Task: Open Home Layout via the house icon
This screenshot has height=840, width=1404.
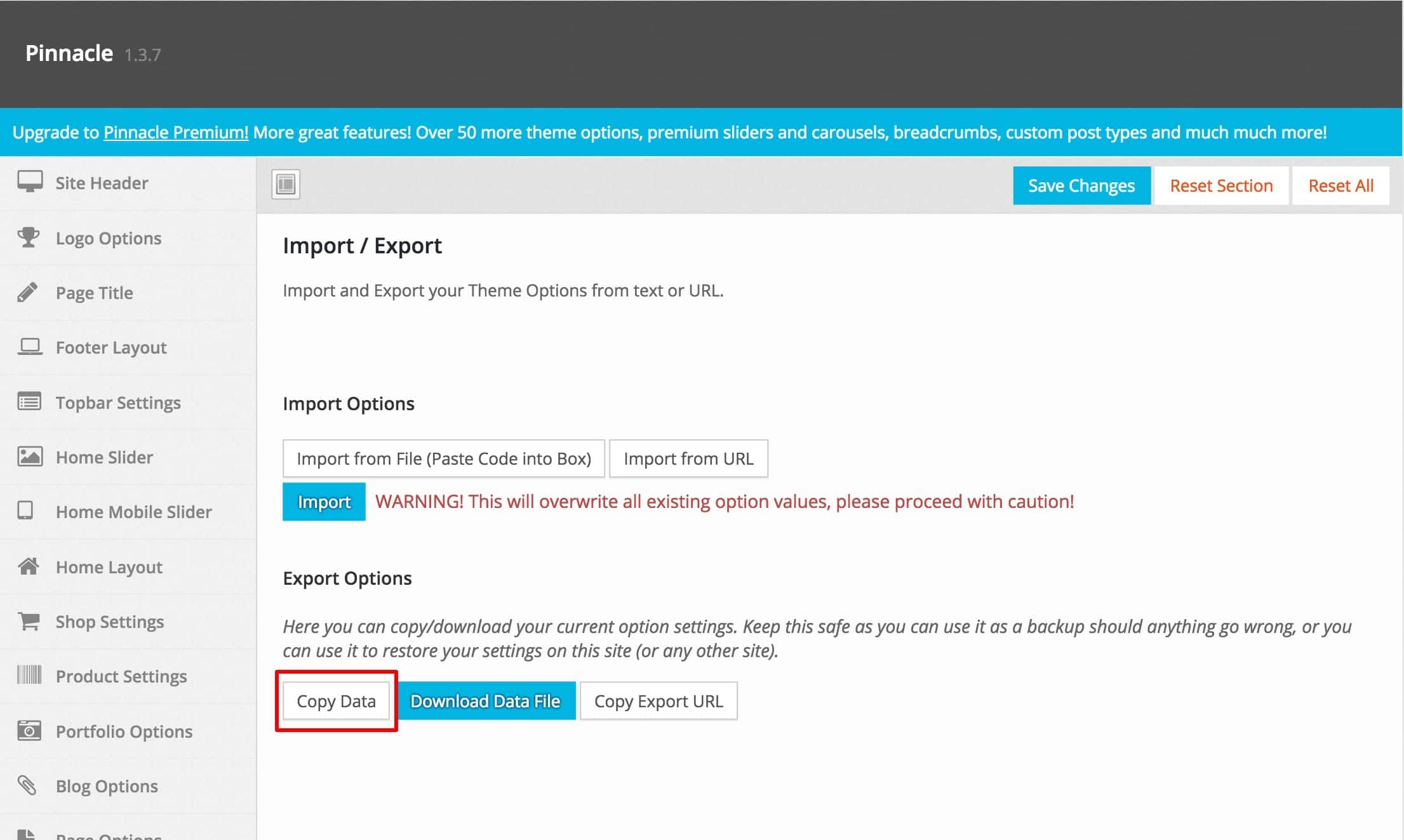Action: point(29,566)
